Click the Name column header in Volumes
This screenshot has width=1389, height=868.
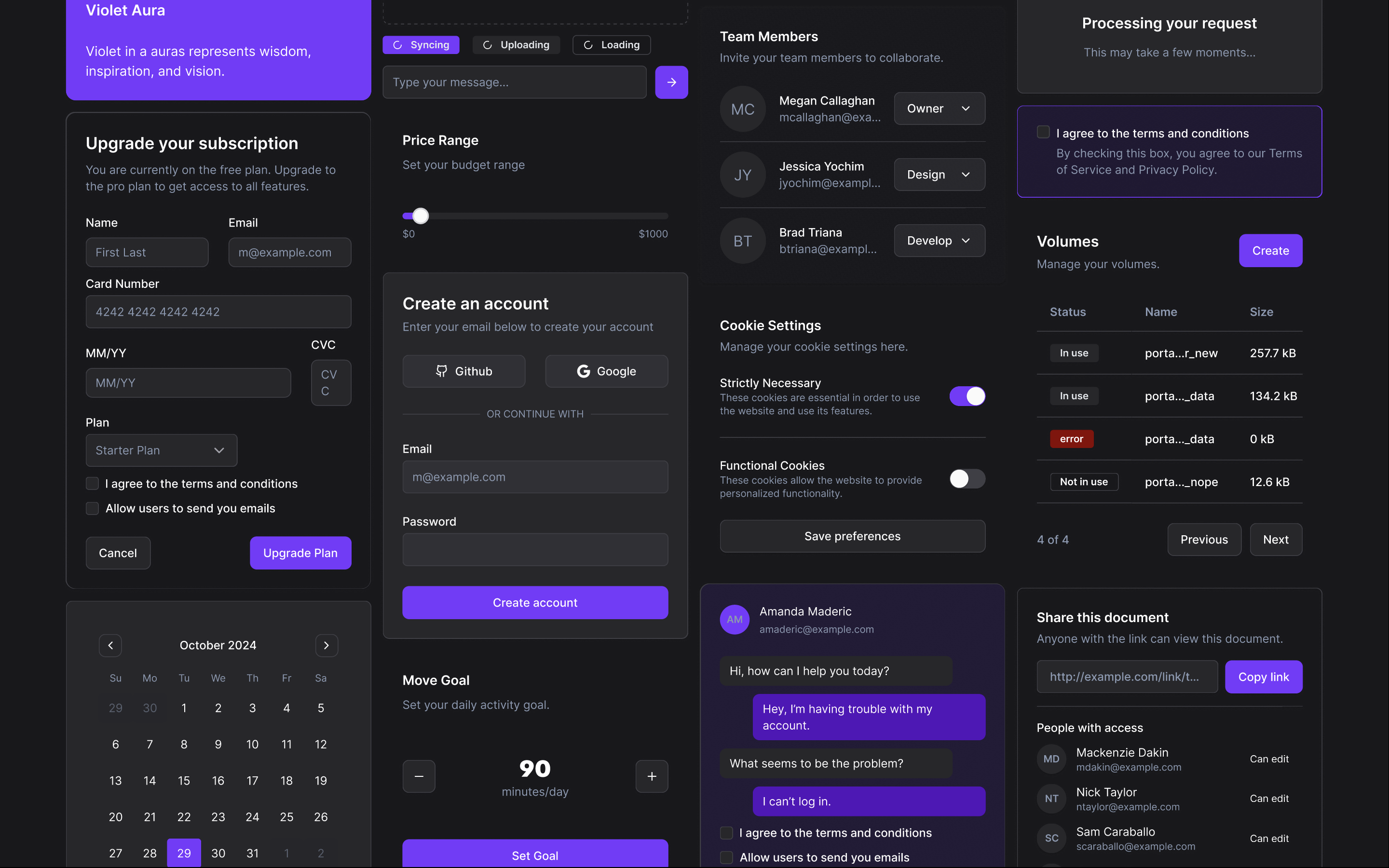pos(1160,312)
